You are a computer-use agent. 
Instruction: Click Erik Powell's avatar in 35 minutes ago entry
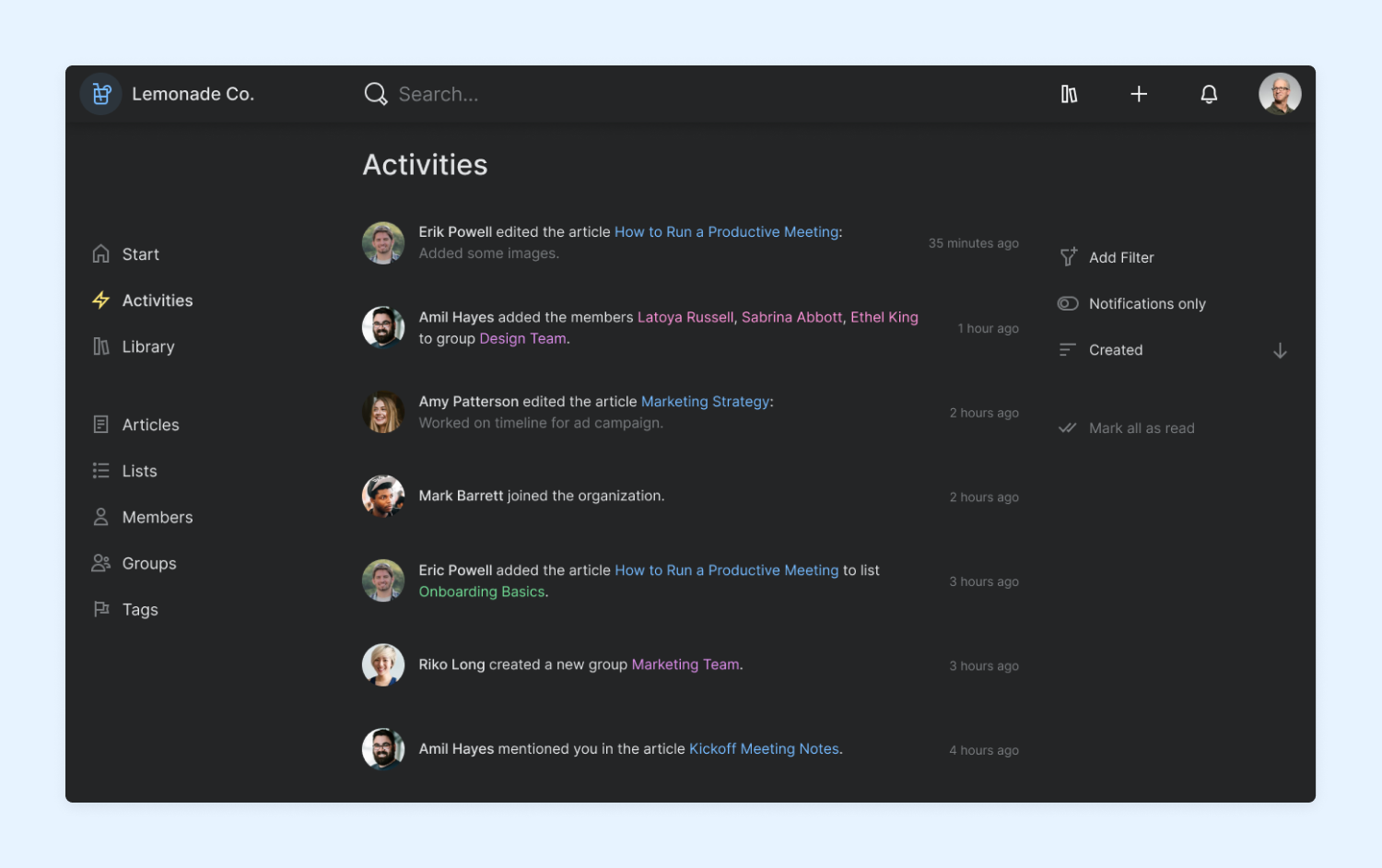coord(383,243)
